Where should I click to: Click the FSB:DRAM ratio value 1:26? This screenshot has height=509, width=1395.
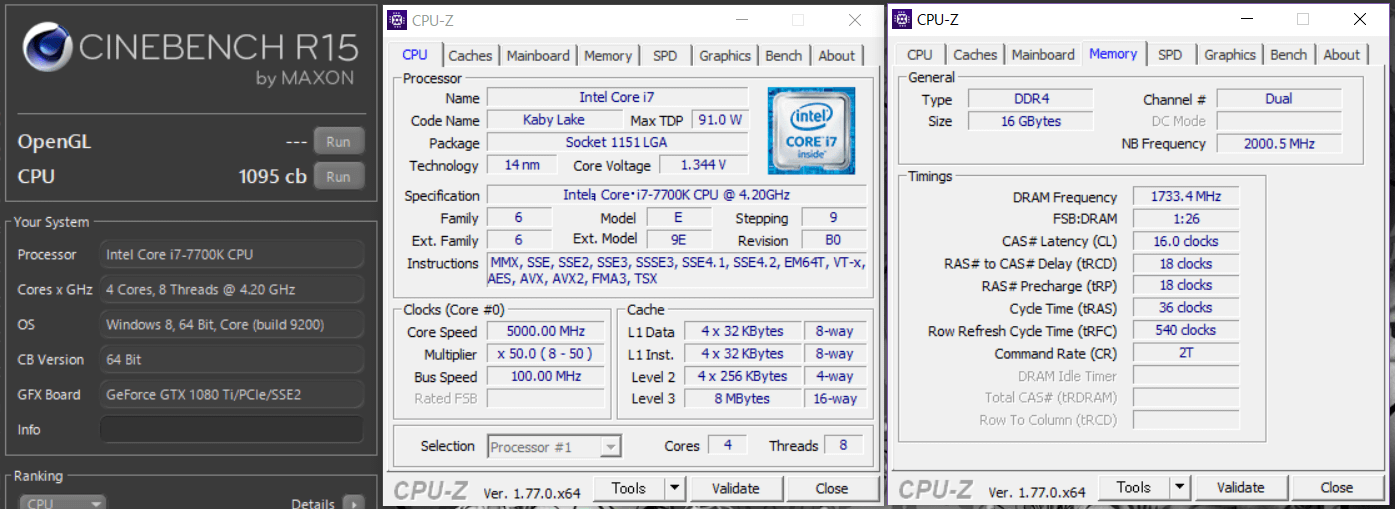pos(1186,219)
